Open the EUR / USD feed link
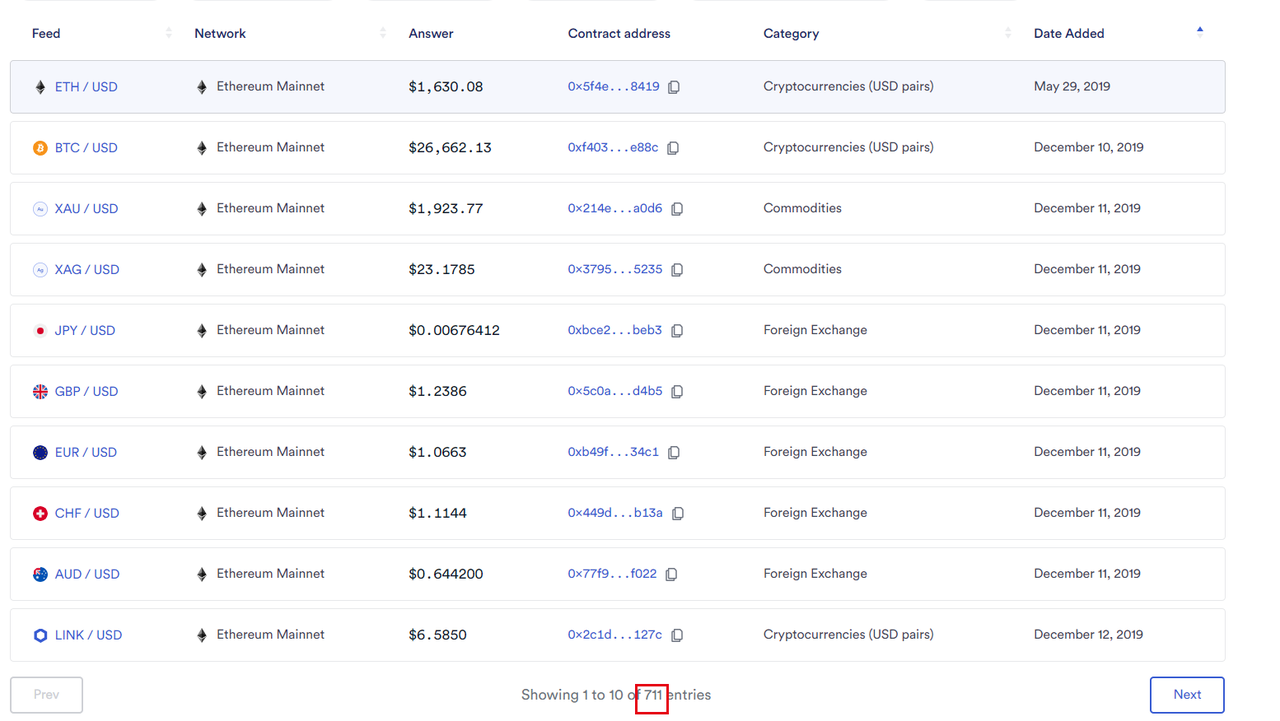This screenshot has height=721, width=1280. pyautogui.click(x=86, y=453)
